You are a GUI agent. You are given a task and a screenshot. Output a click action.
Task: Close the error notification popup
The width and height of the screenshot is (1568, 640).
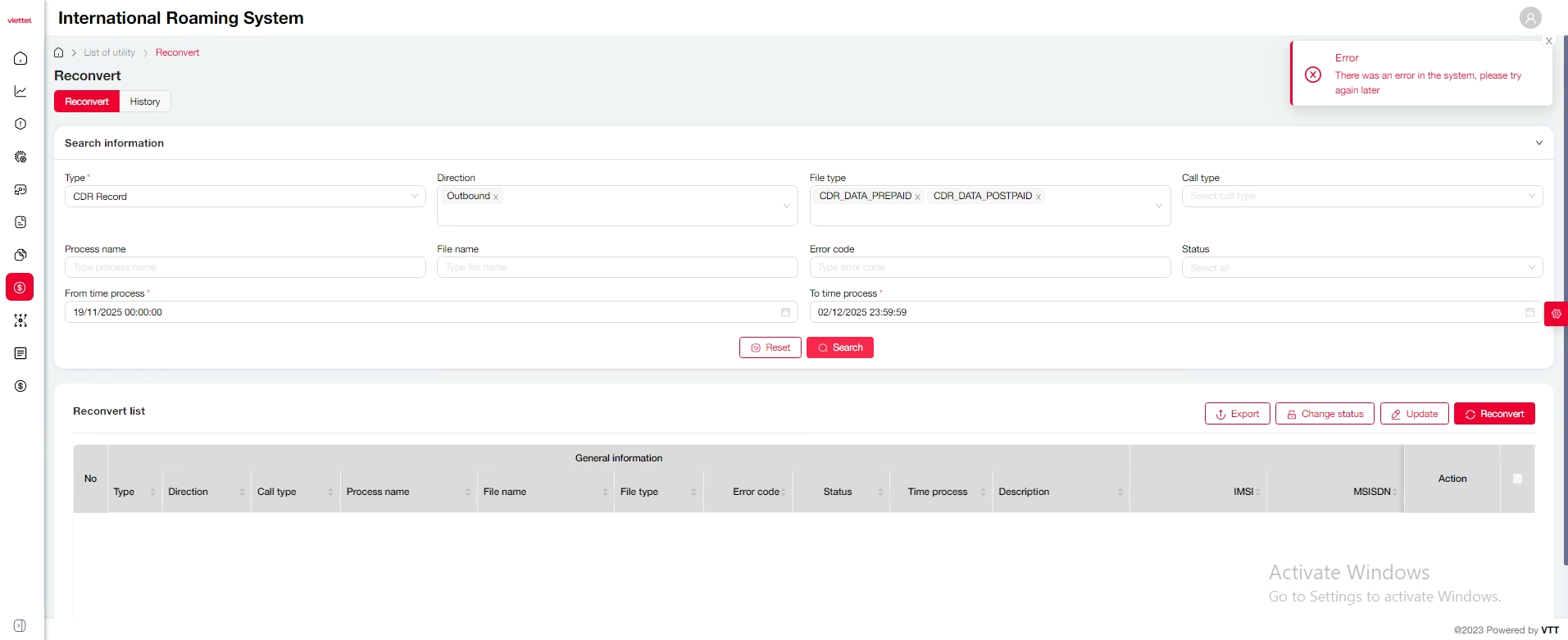pos(1548,41)
